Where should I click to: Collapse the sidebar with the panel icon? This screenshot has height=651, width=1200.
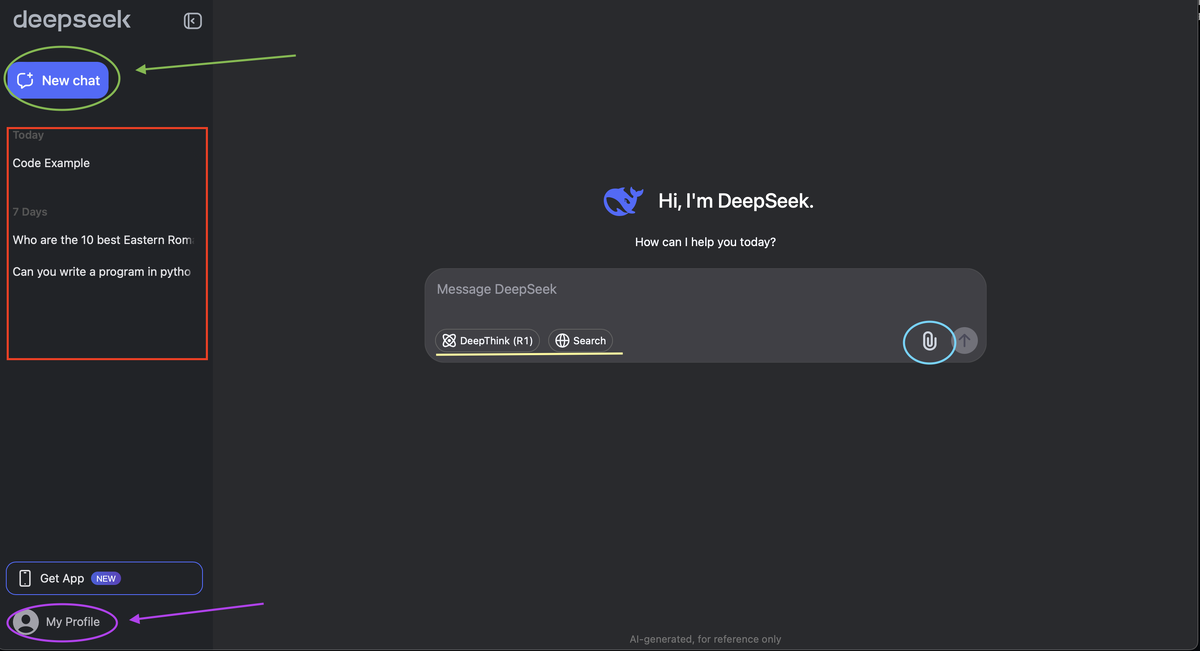click(193, 21)
